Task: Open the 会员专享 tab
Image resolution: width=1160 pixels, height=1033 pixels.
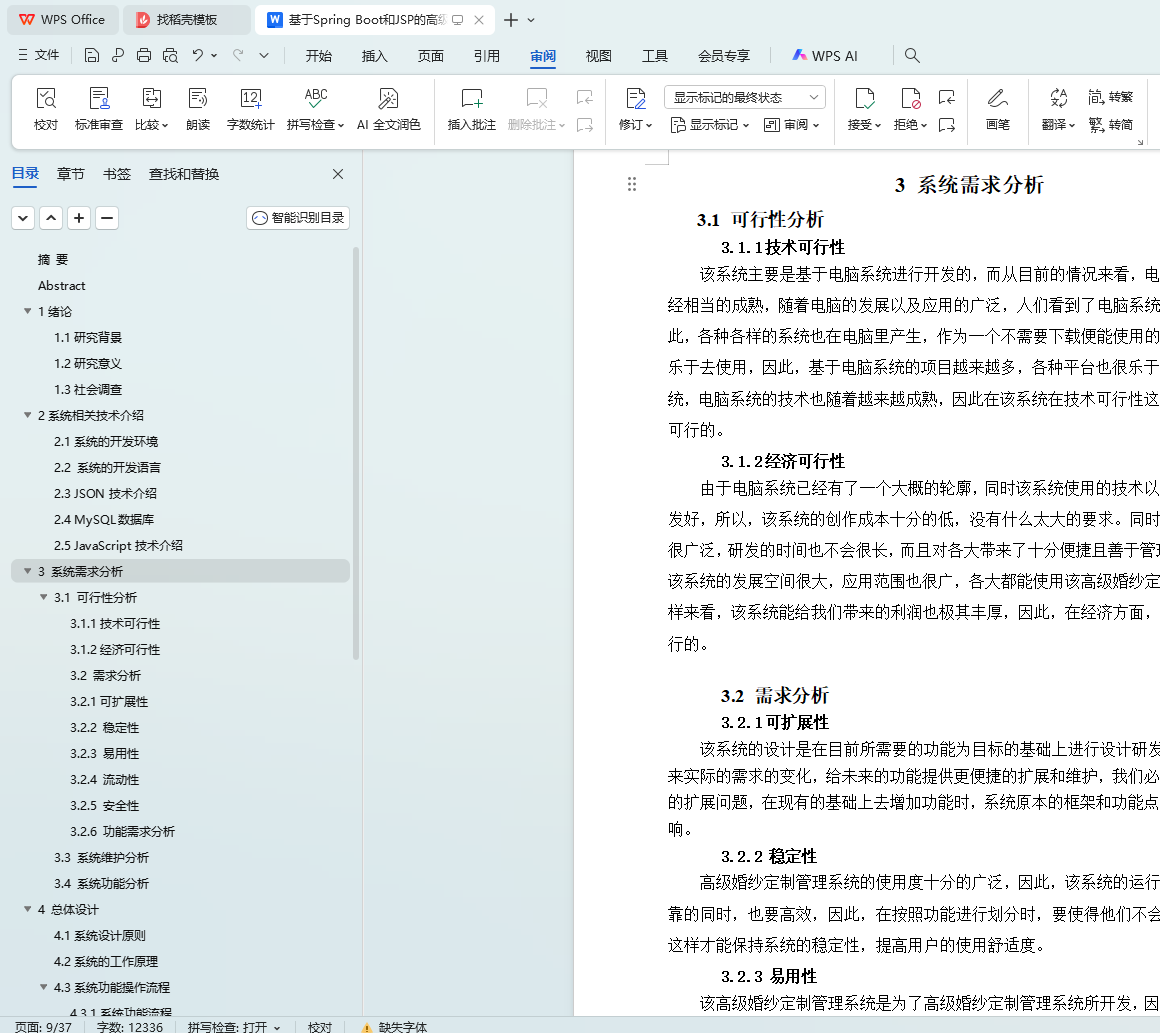Action: [x=724, y=55]
